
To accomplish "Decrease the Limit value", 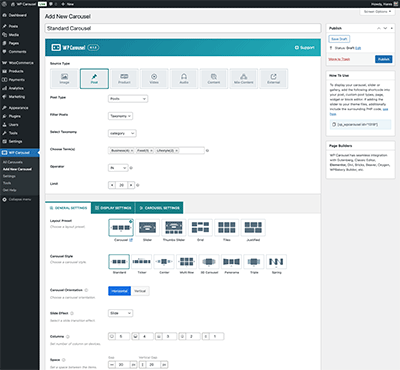I will [x=112, y=185].
